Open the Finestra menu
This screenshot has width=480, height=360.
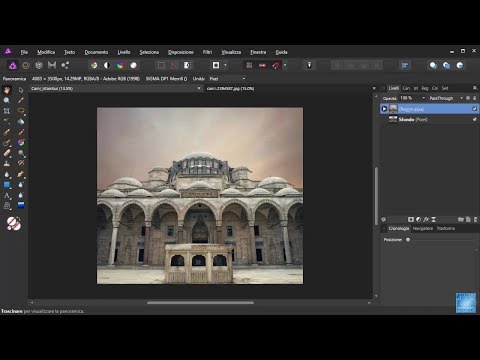[x=258, y=52]
